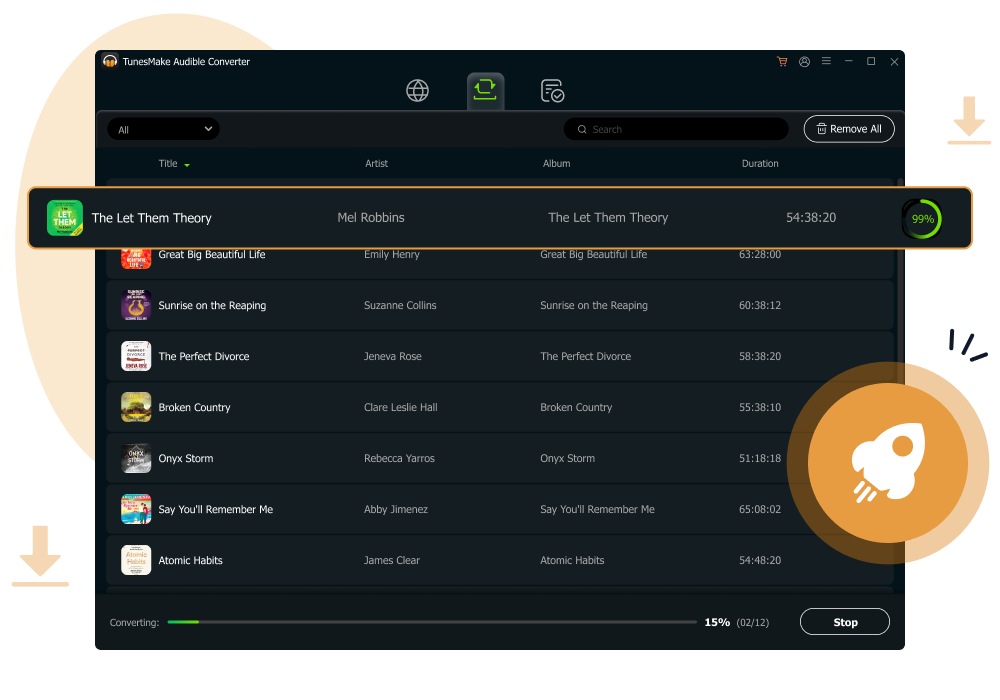Click Emily Henry artist name

tap(392, 254)
